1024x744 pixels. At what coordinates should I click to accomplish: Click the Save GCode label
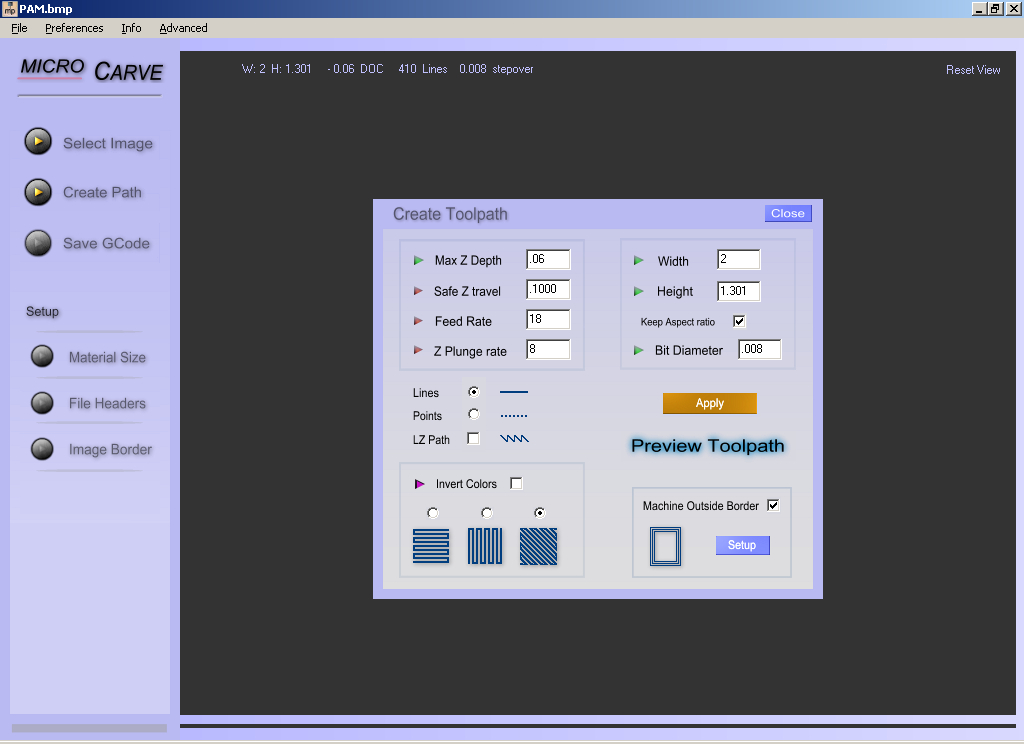coord(106,244)
